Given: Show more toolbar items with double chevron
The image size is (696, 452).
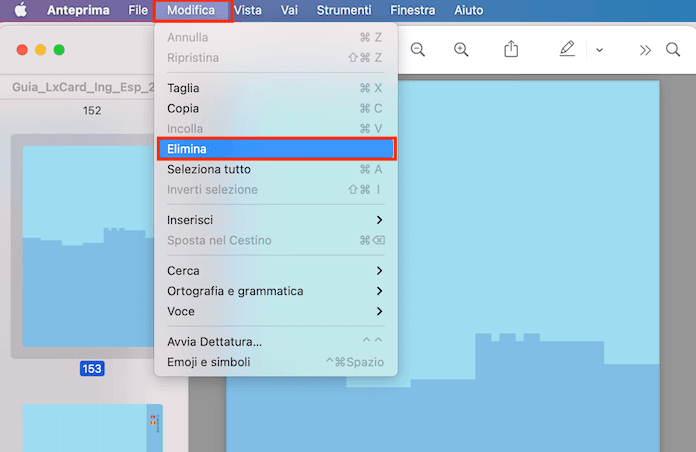Looking at the screenshot, I should (x=645, y=50).
